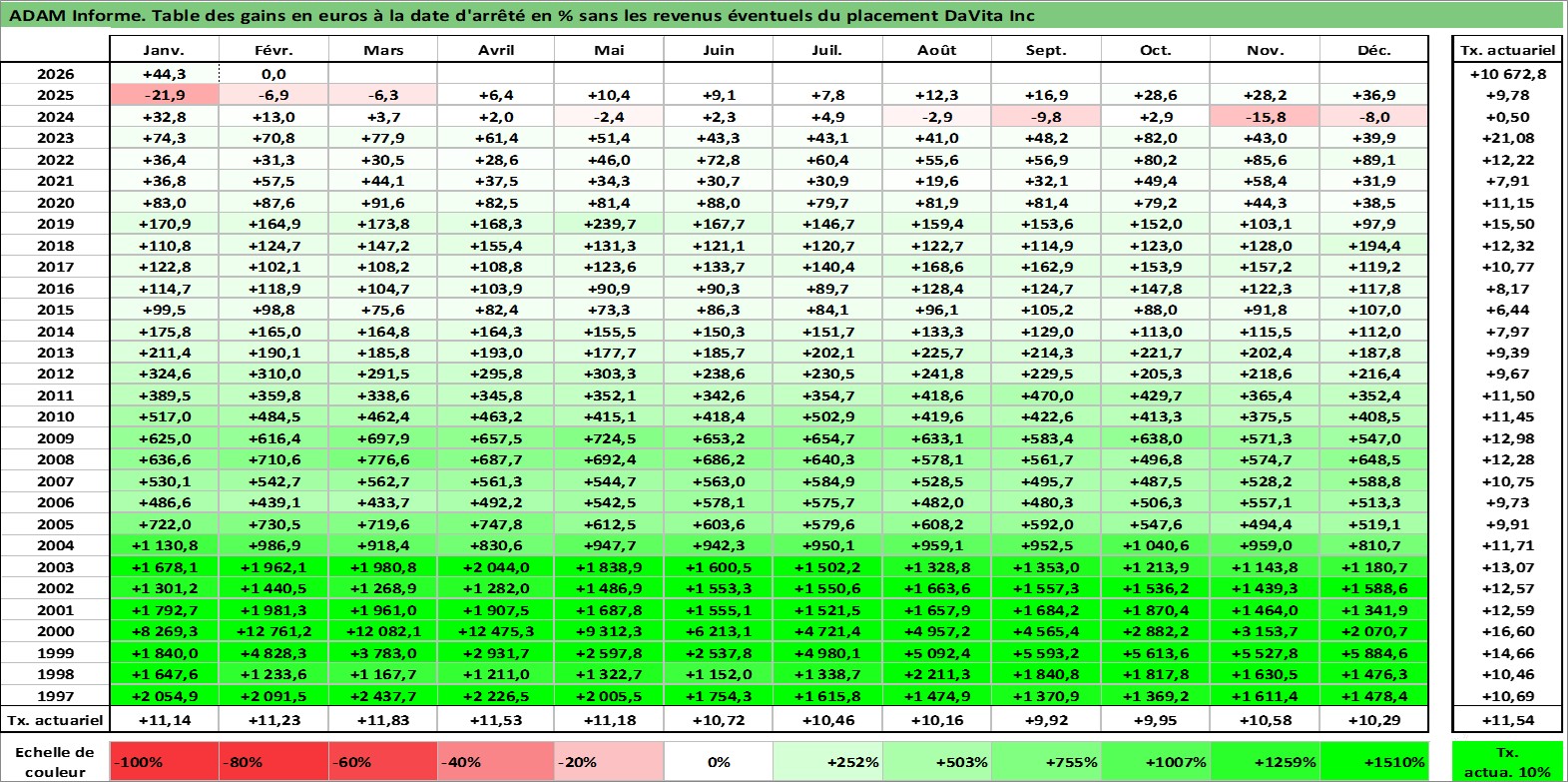Screen dimensions: 1568x782
Task: Click the +16,60 actuarial rate for 2000
Action: click(1507, 631)
